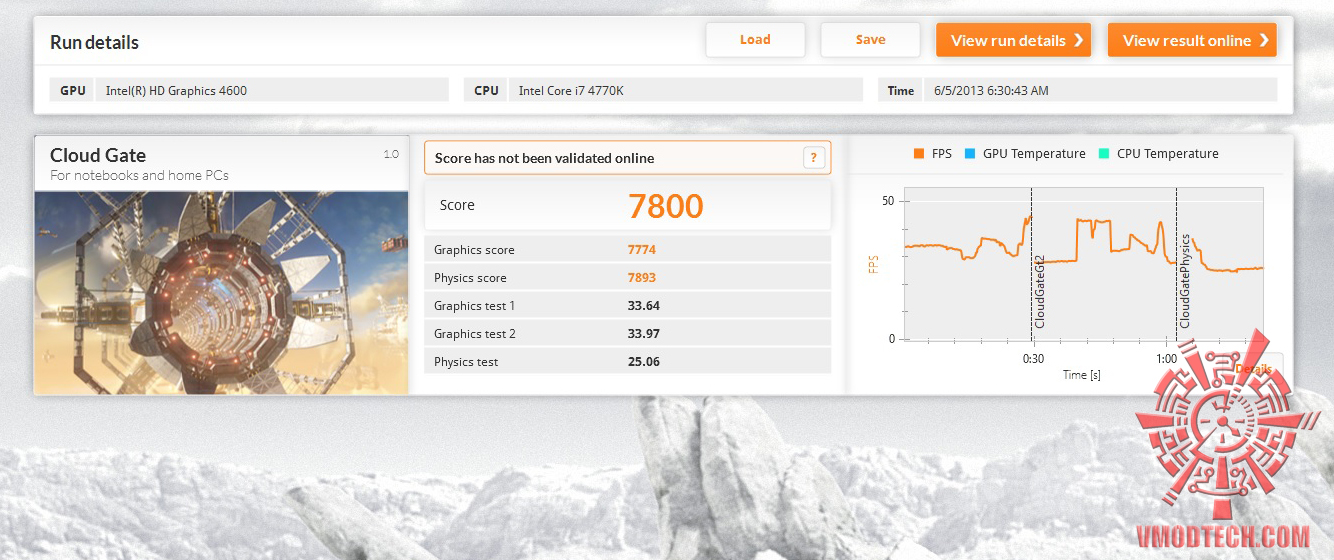Click the 1.0 version label

click(391, 154)
